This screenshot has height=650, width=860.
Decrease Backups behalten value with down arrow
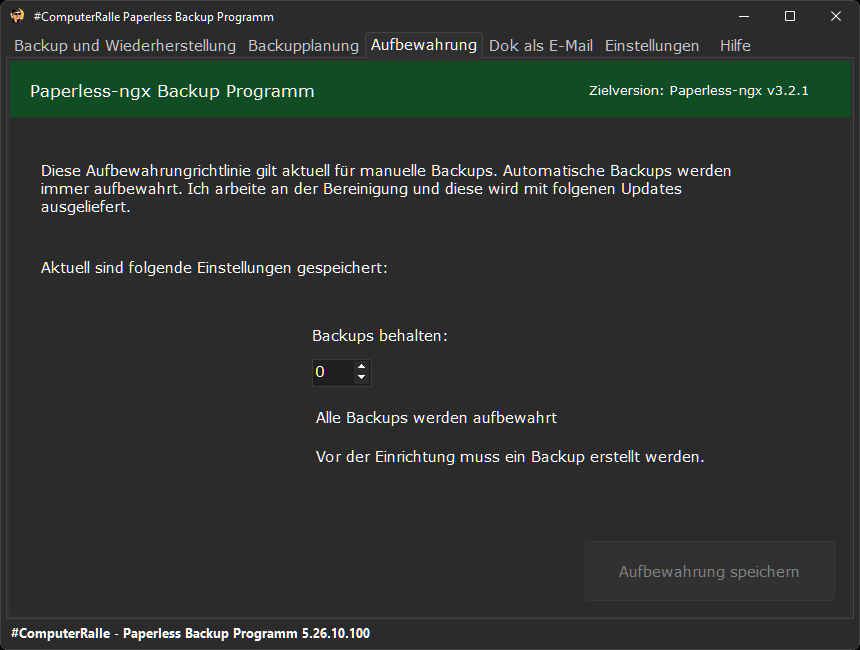coord(361,377)
